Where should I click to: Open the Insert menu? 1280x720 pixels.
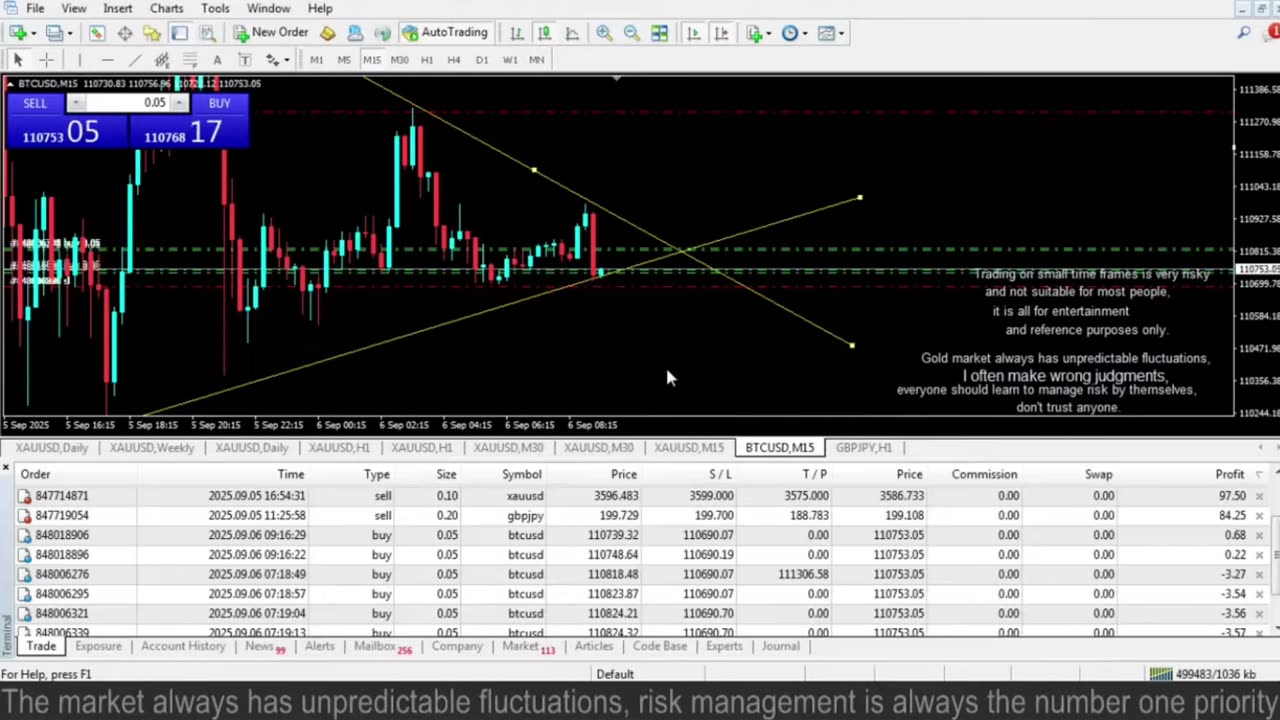(117, 8)
